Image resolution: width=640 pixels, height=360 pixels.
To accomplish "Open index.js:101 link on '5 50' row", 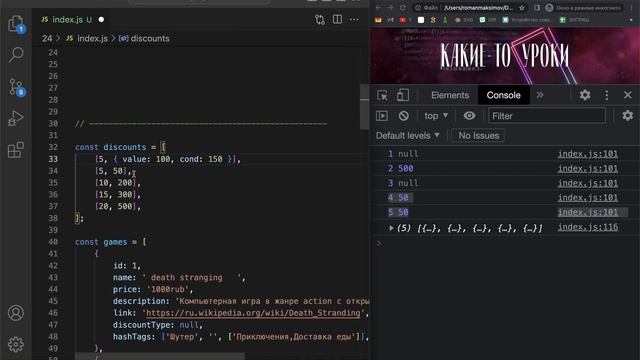I will click(x=588, y=212).
